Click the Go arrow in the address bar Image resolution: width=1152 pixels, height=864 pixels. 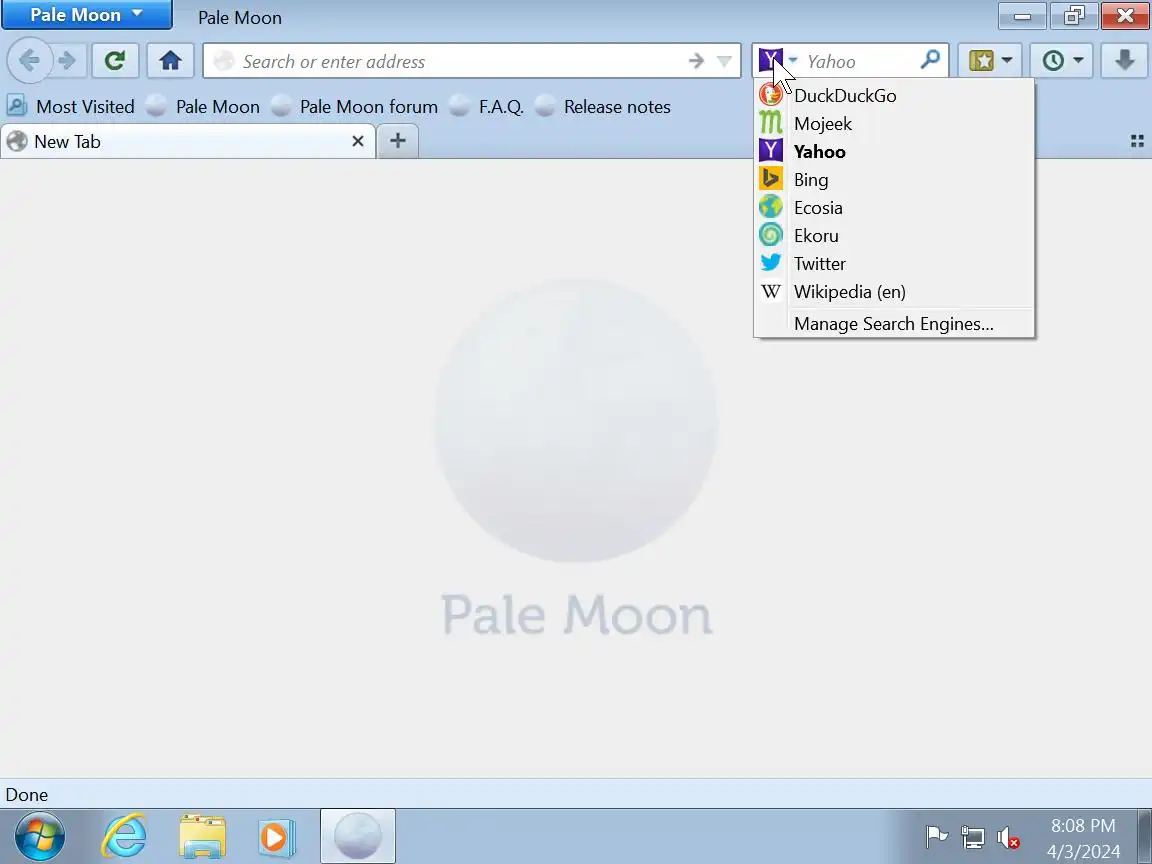[696, 61]
